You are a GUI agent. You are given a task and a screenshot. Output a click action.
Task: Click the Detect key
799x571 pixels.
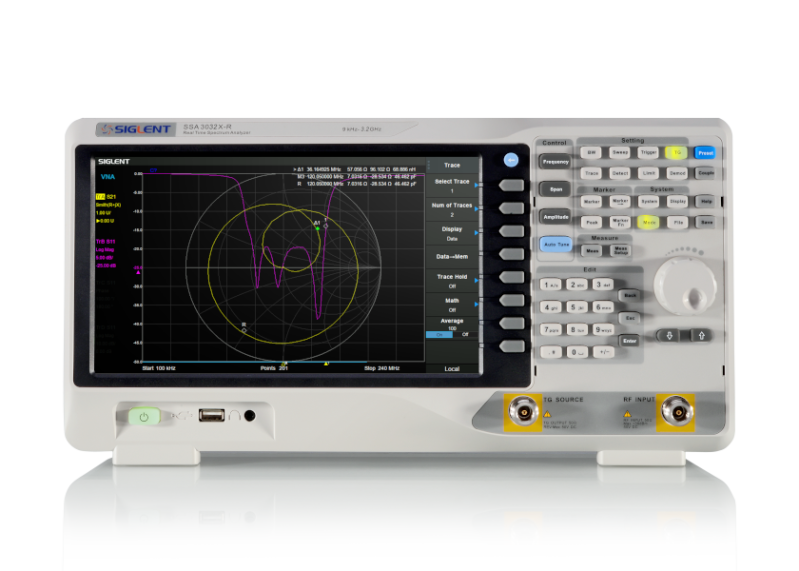click(620, 173)
